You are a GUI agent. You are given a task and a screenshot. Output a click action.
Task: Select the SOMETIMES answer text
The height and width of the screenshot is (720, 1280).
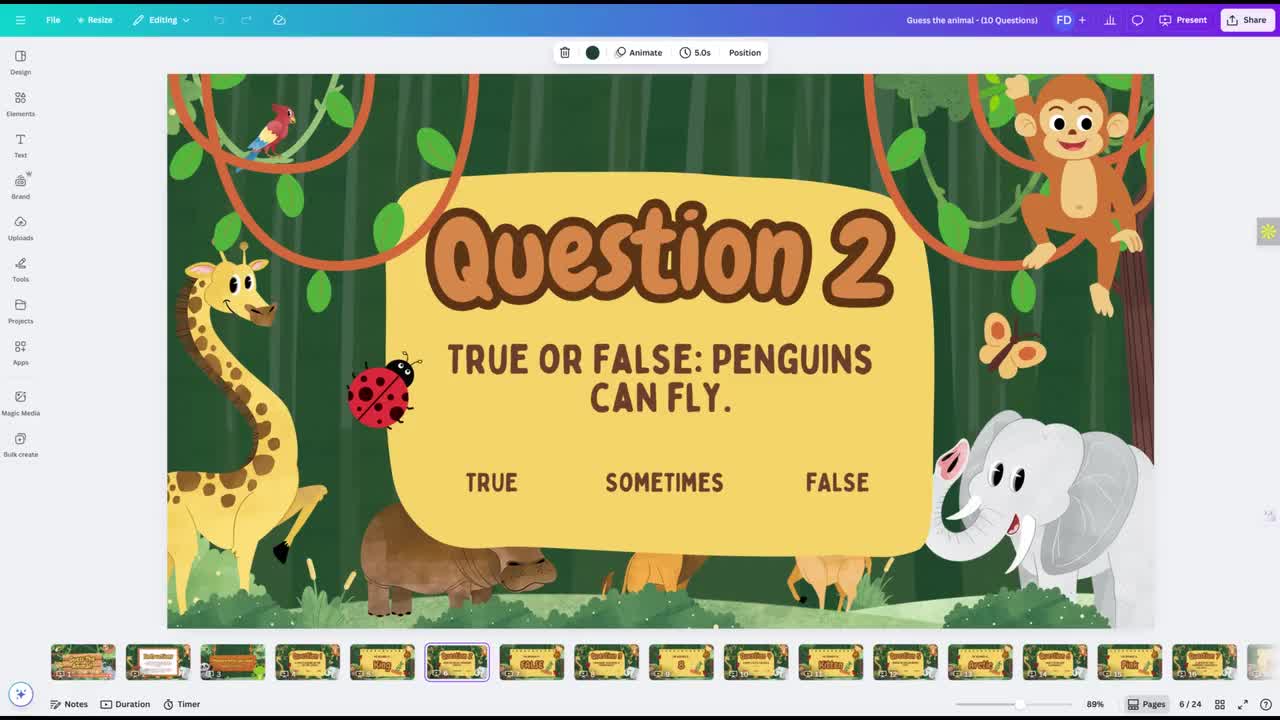[664, 482]
